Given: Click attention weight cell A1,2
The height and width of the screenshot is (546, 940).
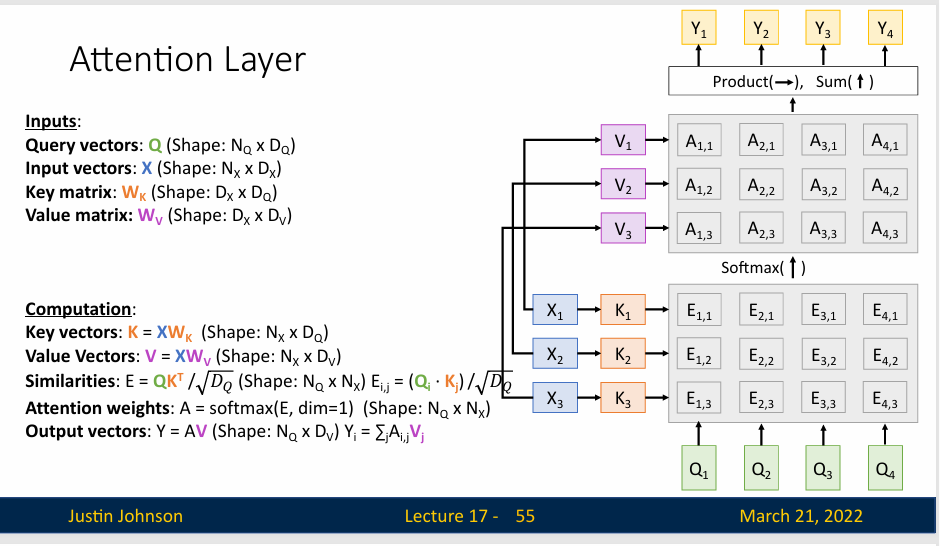Looking at the screenshot, I should 699,184.
